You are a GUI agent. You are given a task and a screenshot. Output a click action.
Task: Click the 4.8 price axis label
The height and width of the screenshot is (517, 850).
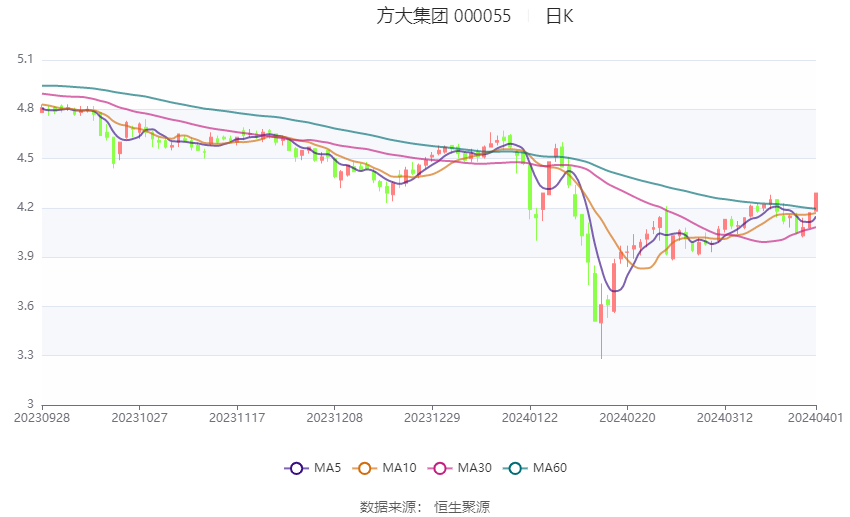25,108
